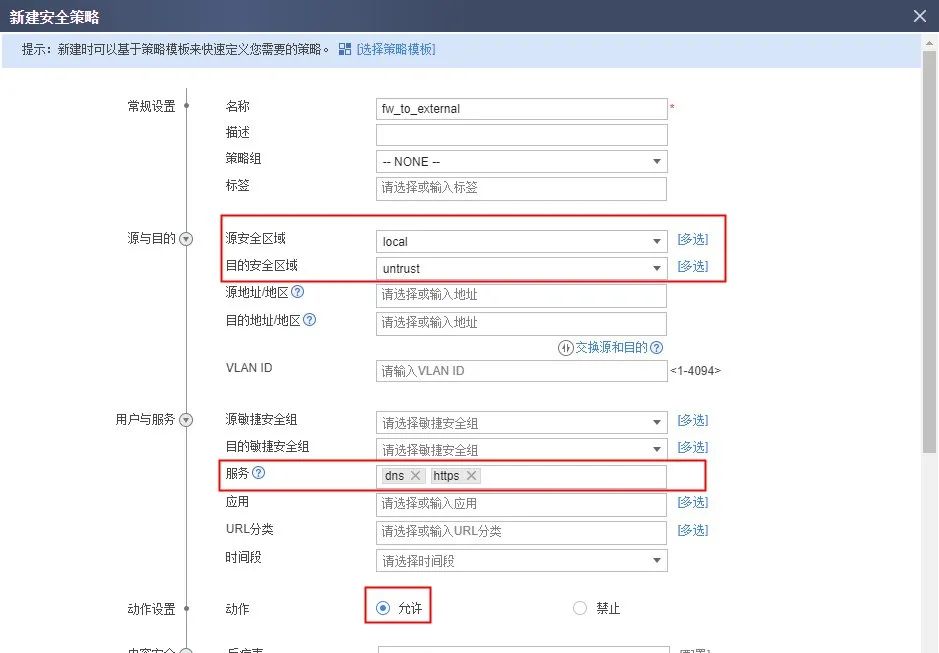Image resolution: width=939 pixels, height=653 pixels.
Task: Open the 源敏捷安全组 dropdown
Action: pos(522,423)
